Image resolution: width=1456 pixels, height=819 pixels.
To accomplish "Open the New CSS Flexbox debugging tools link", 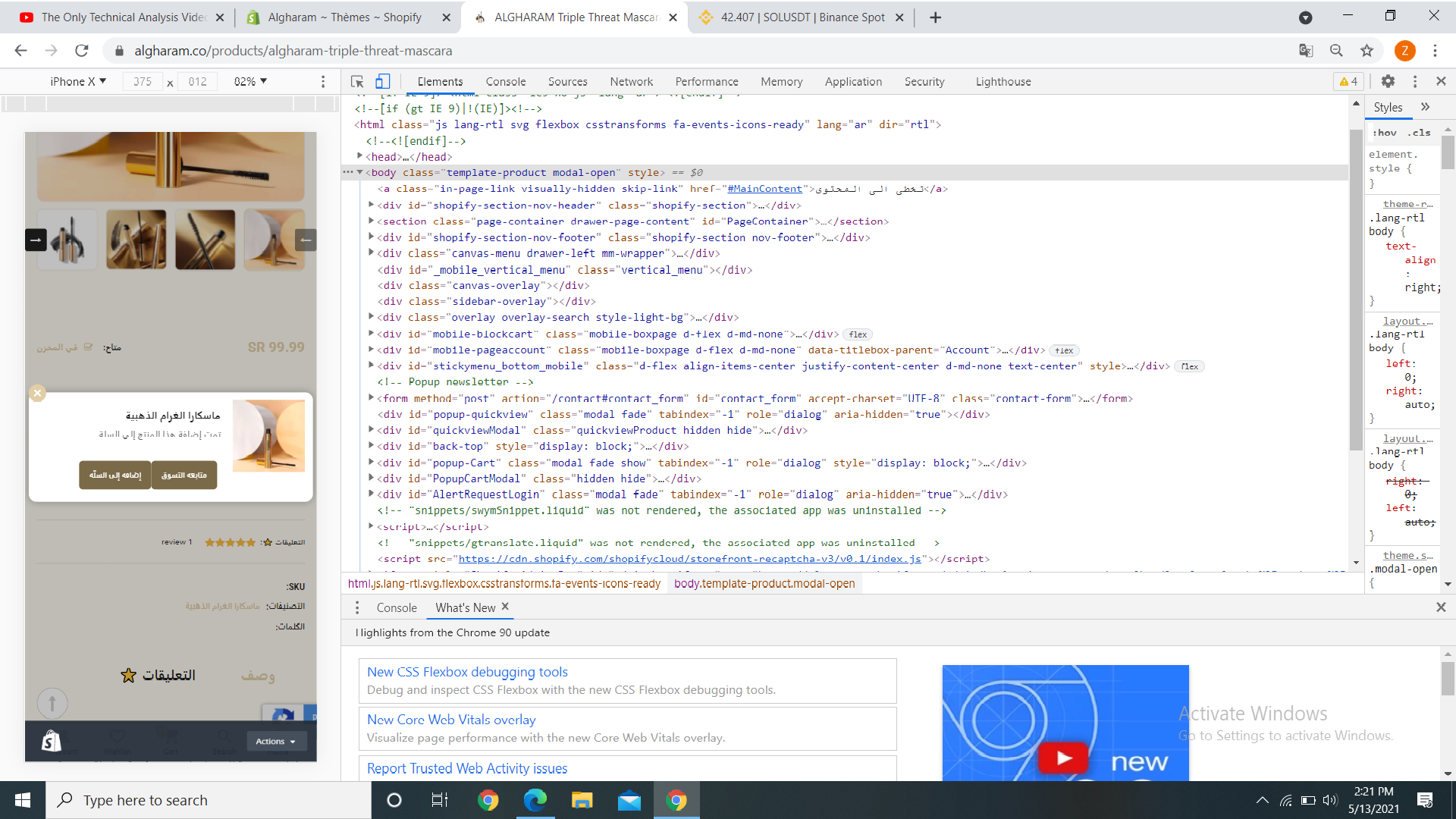I will click(x=467, y=672).
